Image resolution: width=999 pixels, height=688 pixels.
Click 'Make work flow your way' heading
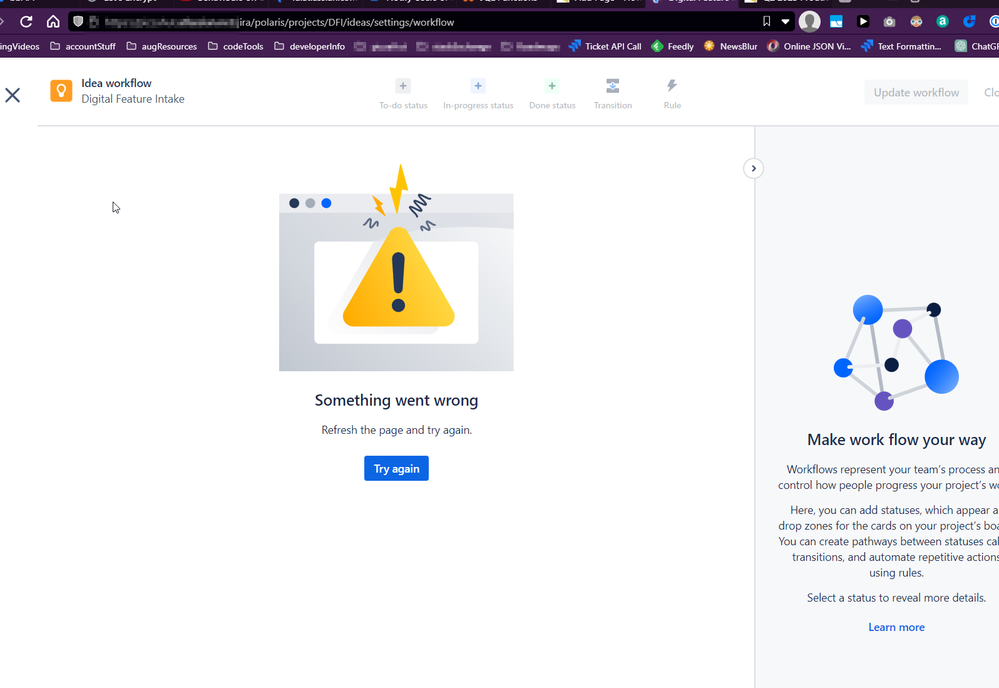click(896, 440)
